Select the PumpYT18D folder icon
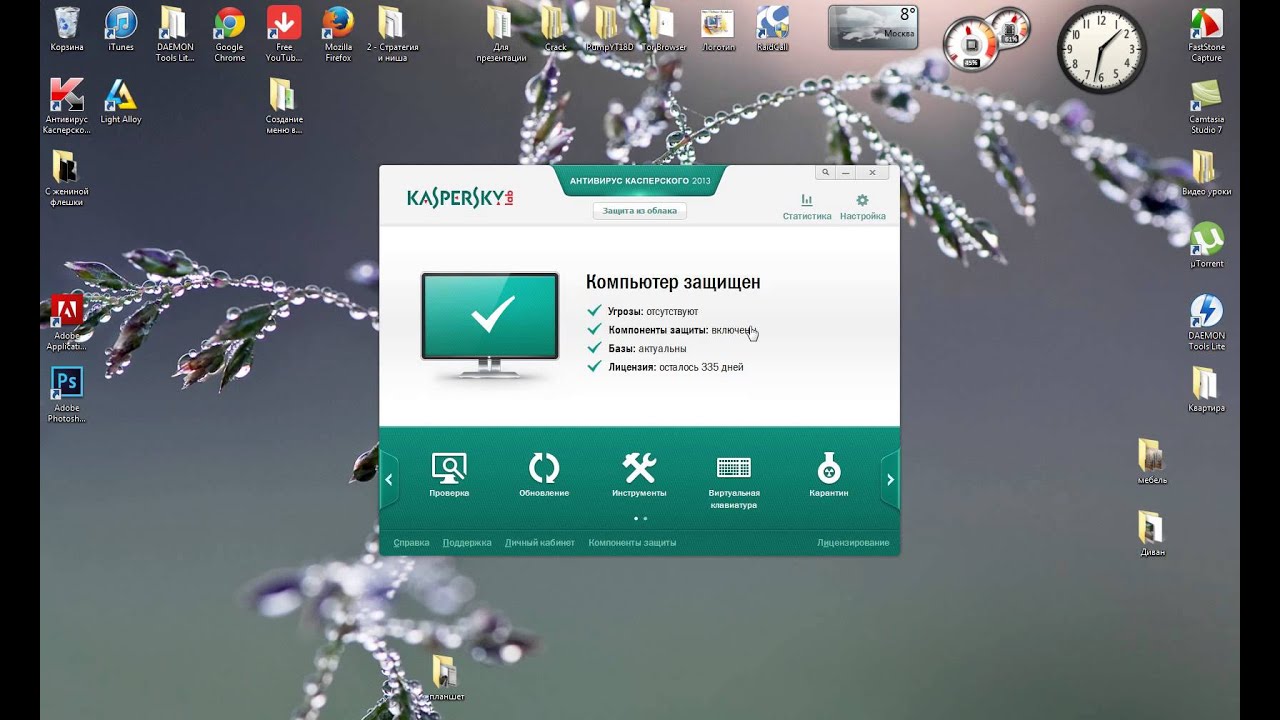The width and height of the screenshot is (1280, 720). (609, 30)
